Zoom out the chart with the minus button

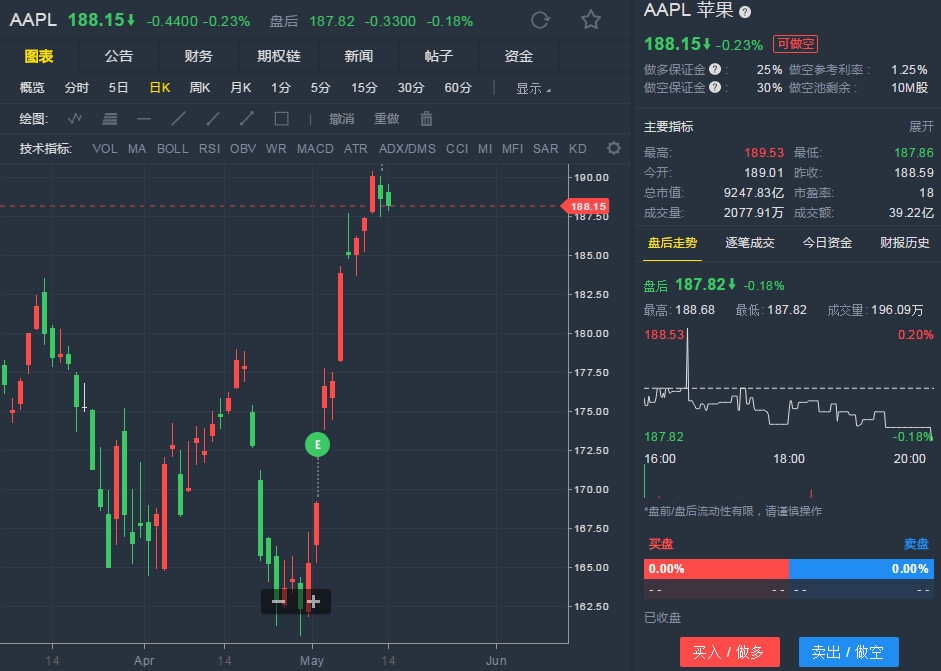coord(278,601)
